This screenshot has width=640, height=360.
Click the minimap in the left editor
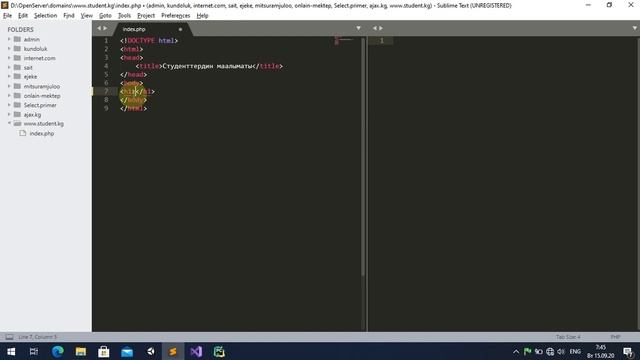coord(343,40)
